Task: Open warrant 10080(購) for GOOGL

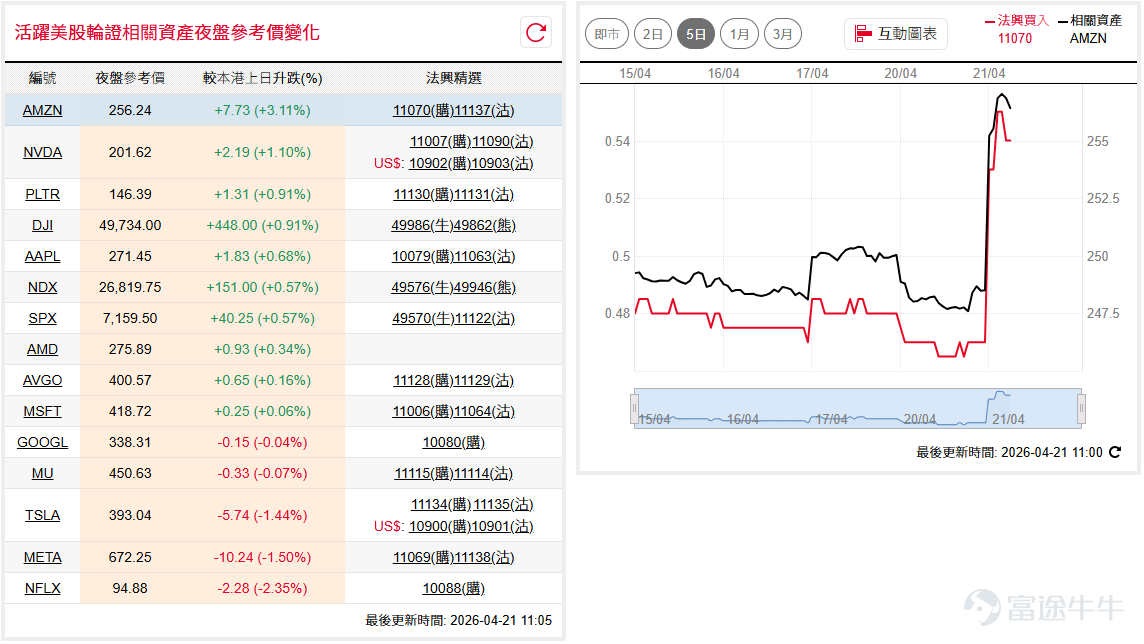Action: 454,443
